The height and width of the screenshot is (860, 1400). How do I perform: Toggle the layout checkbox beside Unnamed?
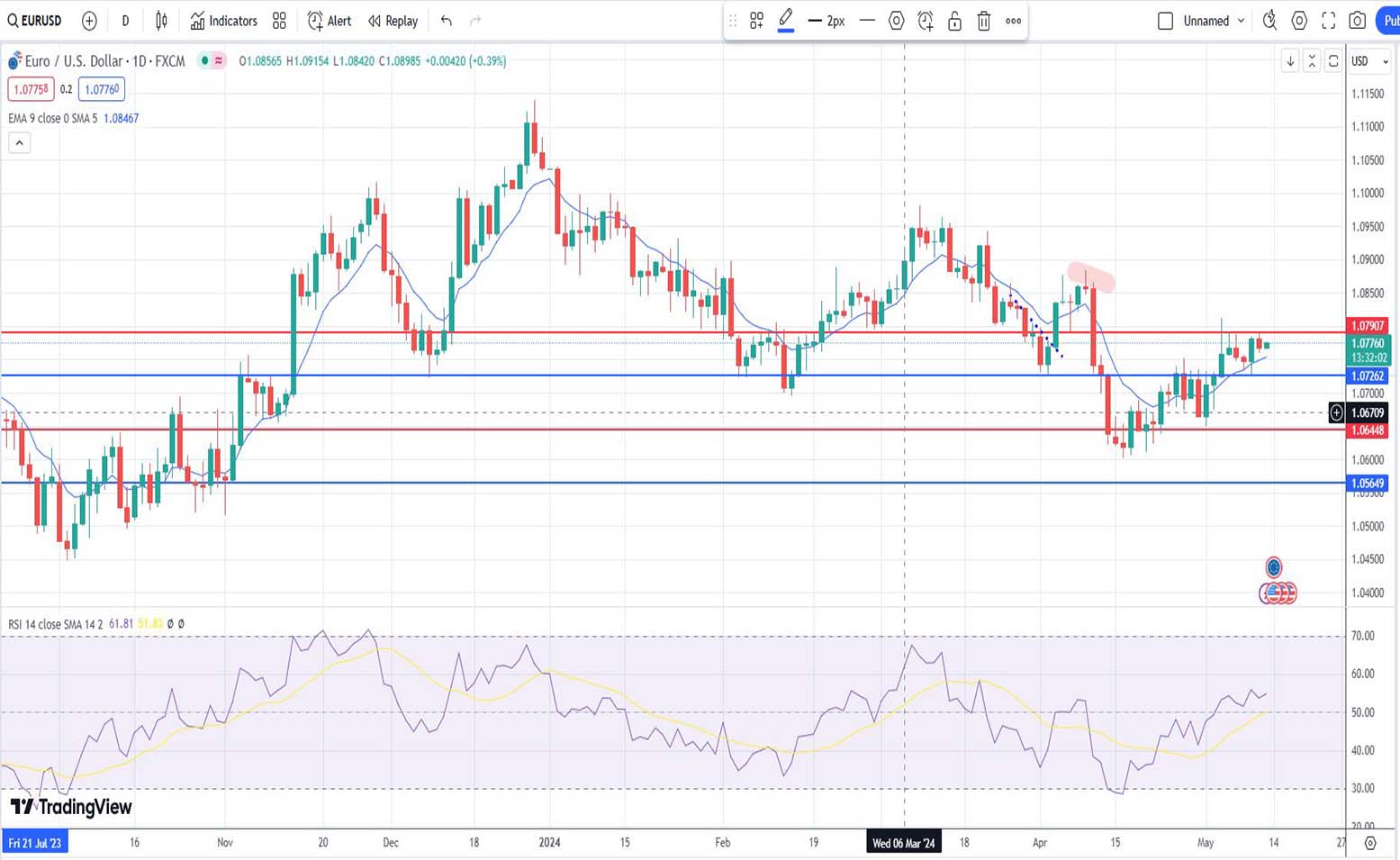[x=1165, y=21]
